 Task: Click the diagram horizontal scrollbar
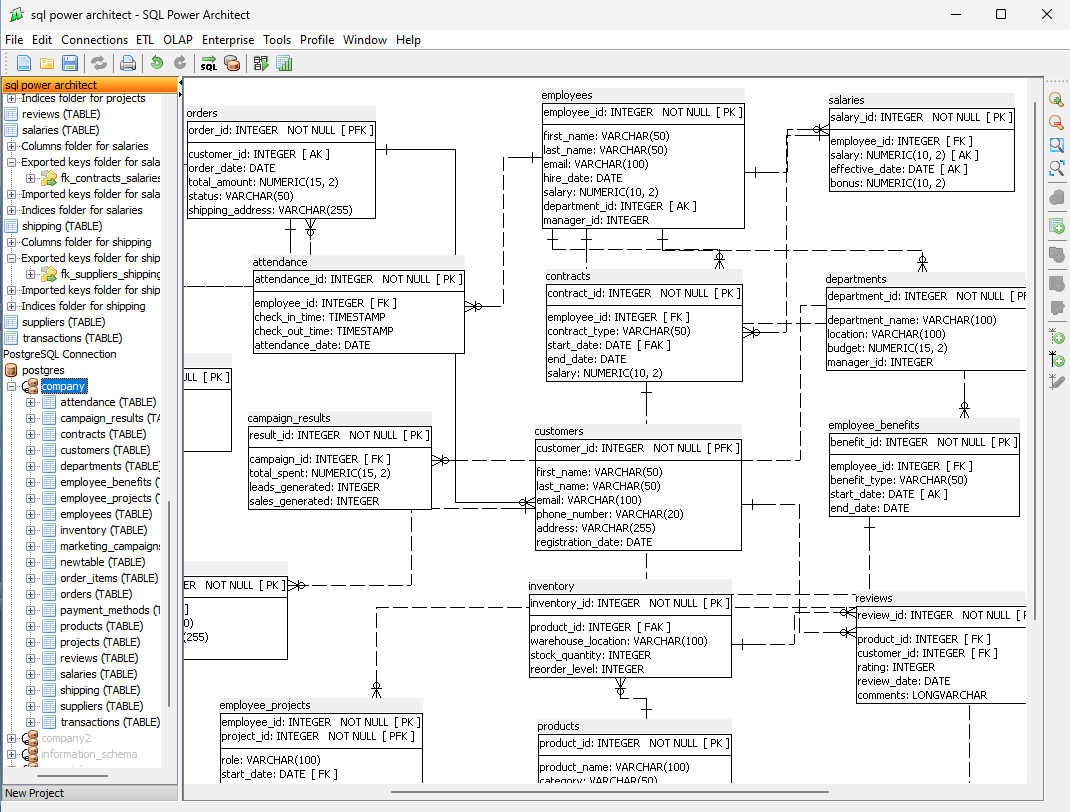point(610,792)
